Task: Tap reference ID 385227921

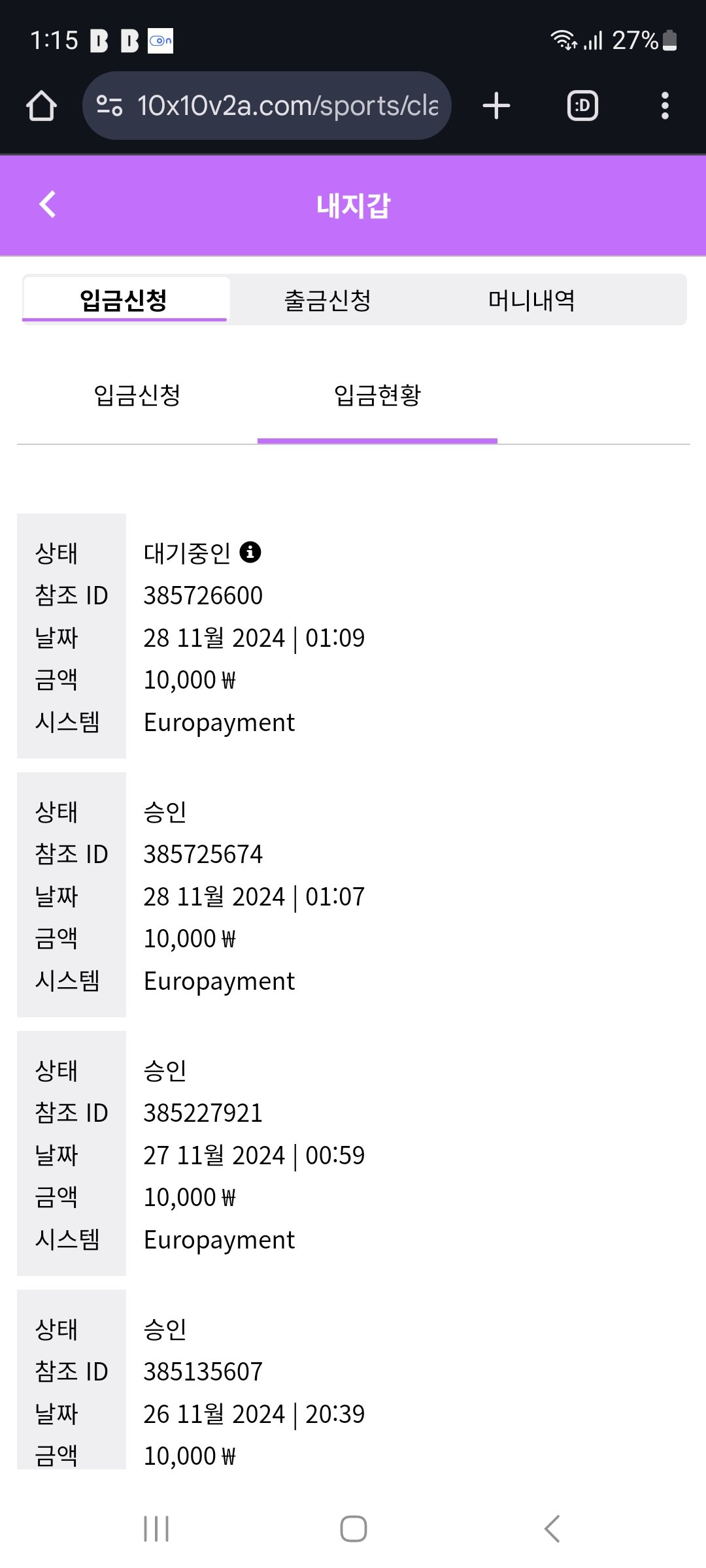Action: 203,1113
